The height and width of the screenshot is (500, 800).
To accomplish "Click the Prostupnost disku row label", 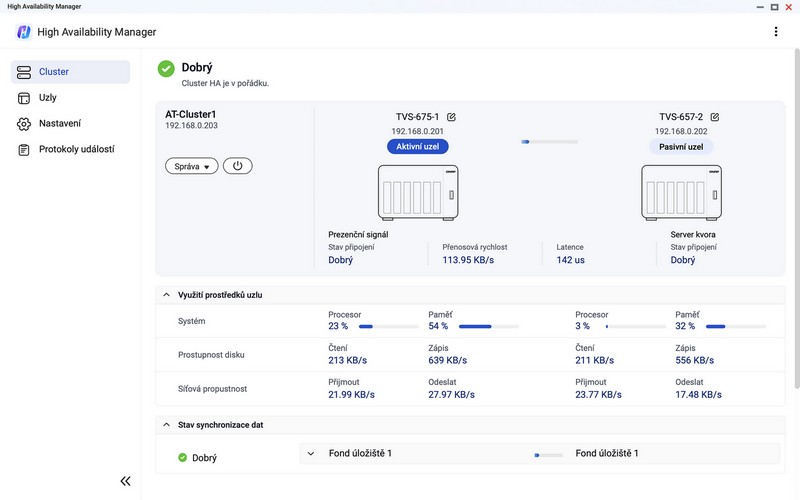I will pos(211,355).
